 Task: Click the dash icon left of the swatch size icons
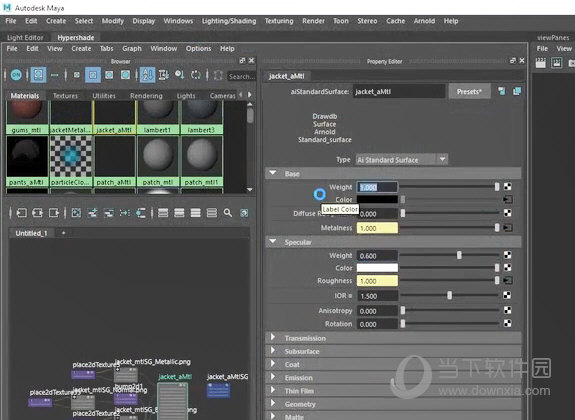pos(55,75)
